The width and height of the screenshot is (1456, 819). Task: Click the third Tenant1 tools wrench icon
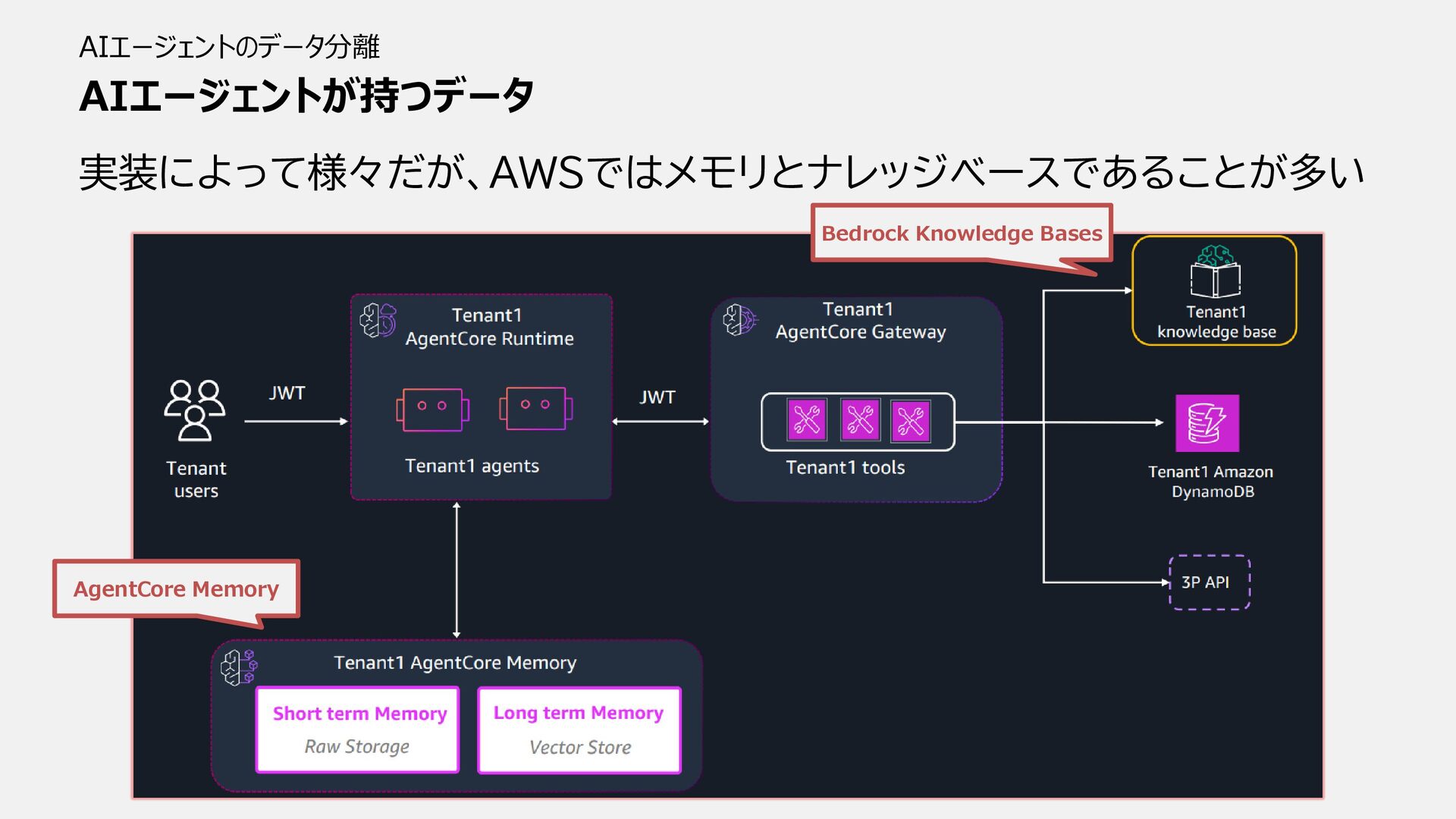pyautogui.click(x=910, y=421)
